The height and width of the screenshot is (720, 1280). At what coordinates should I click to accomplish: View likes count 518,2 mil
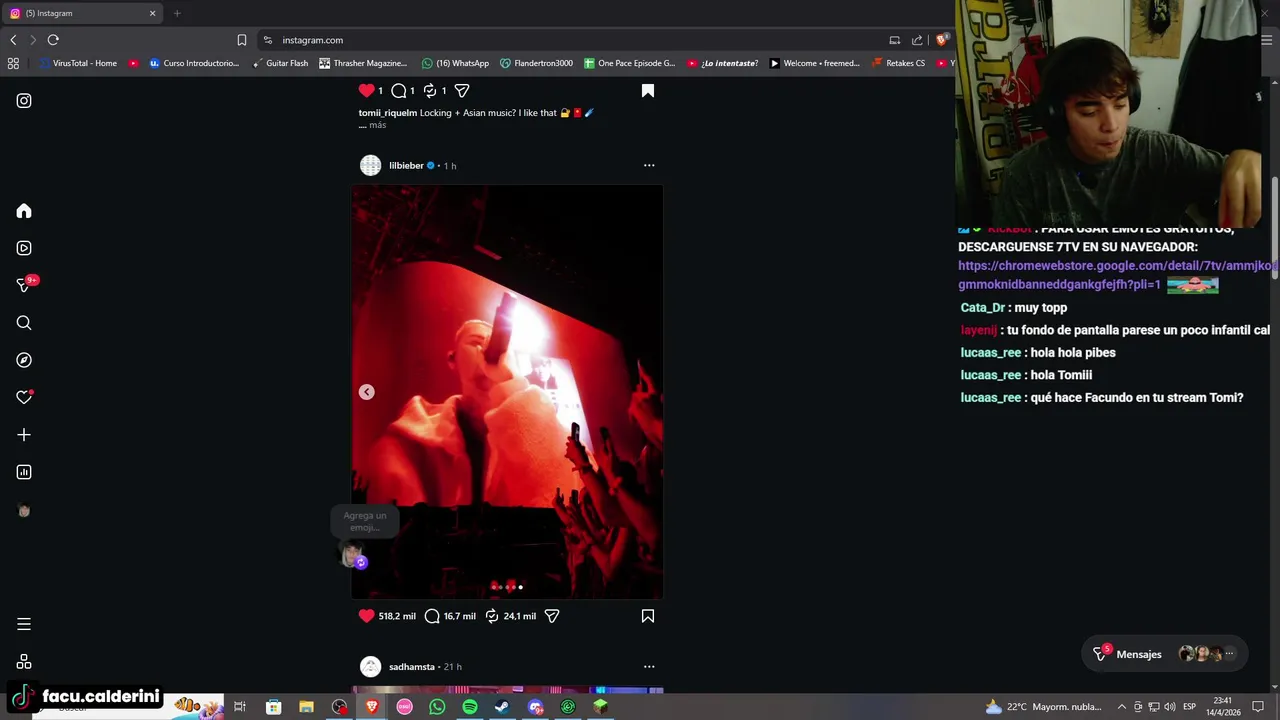click(397, 616)
